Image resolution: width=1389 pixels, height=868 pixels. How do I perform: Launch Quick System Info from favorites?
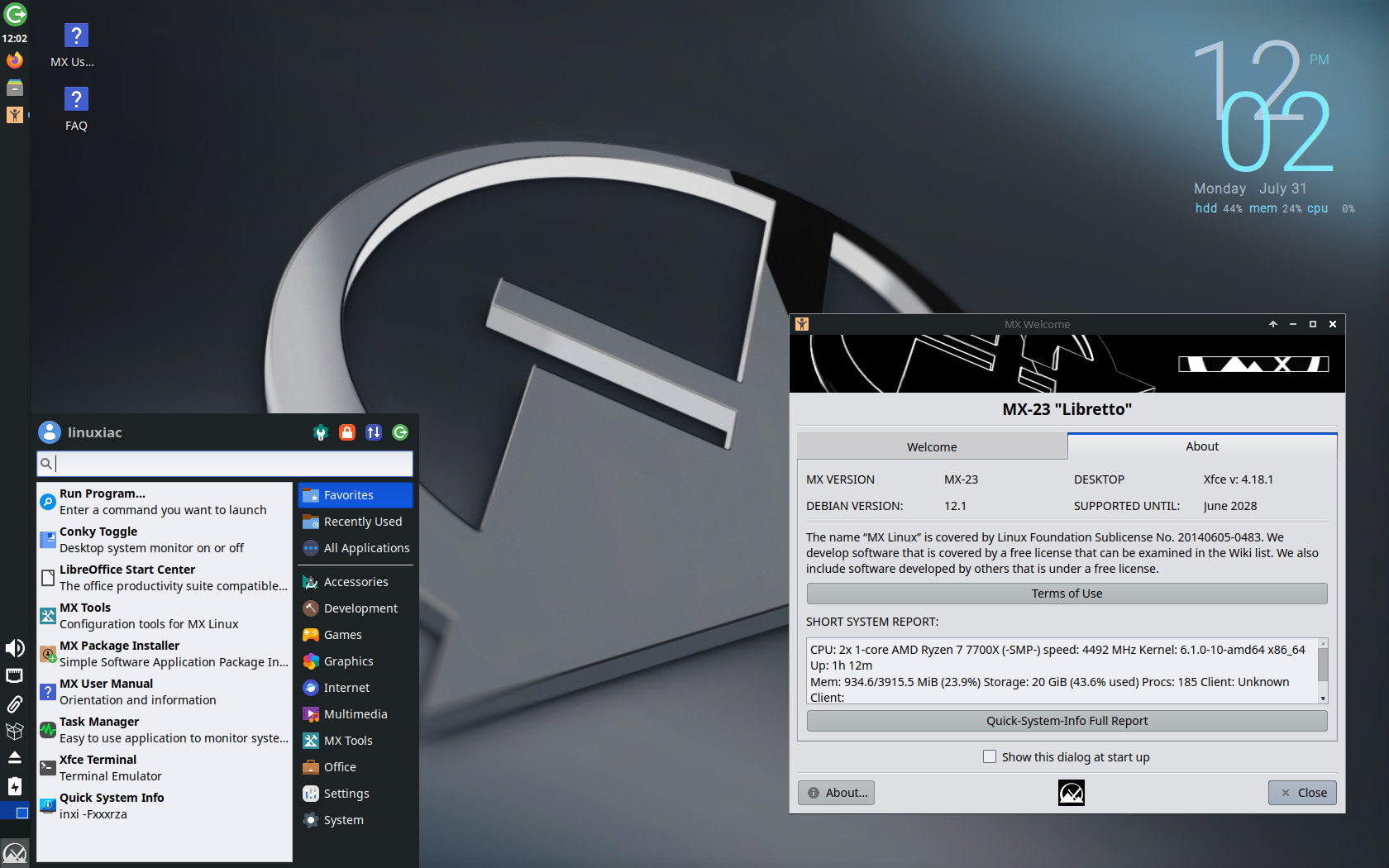point(165,806)
